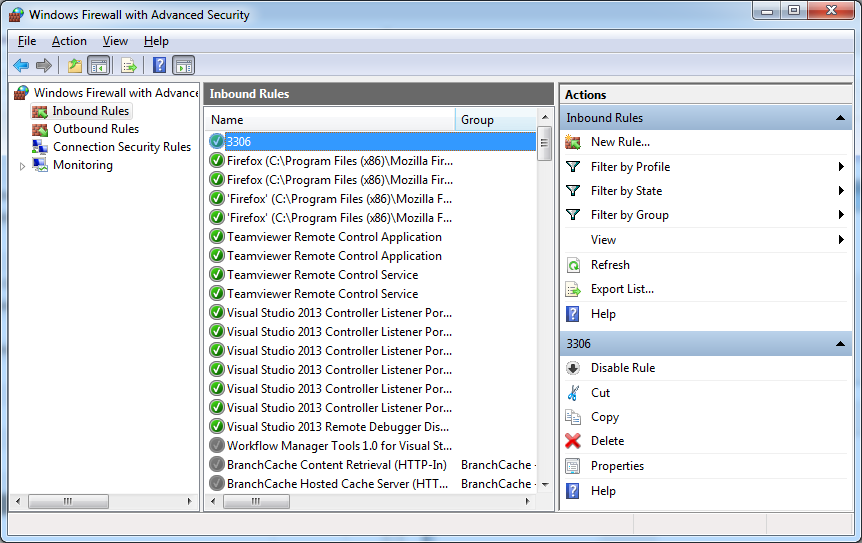
Task: Select Workflow Manager Tools 1.0 rule
Action: coord(339,446)
